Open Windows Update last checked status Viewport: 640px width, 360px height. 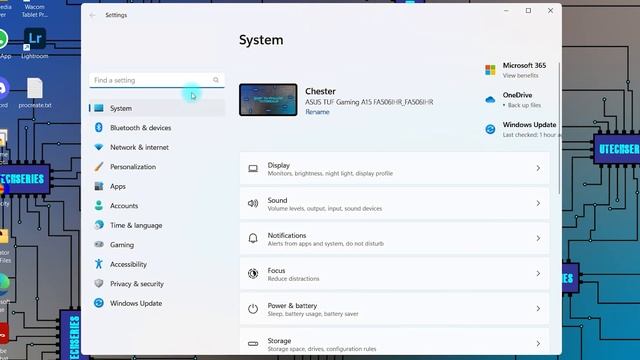pyautogui.click(x=532, y=135)
